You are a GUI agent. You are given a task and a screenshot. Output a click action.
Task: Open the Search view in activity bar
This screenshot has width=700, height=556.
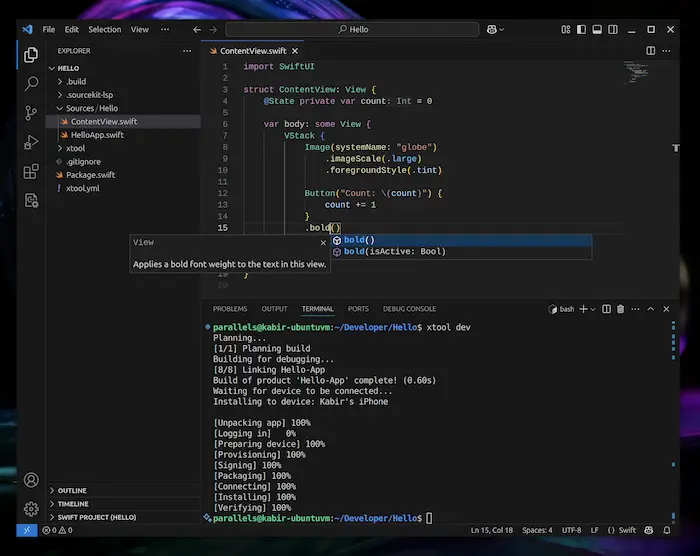click(31, 84)
